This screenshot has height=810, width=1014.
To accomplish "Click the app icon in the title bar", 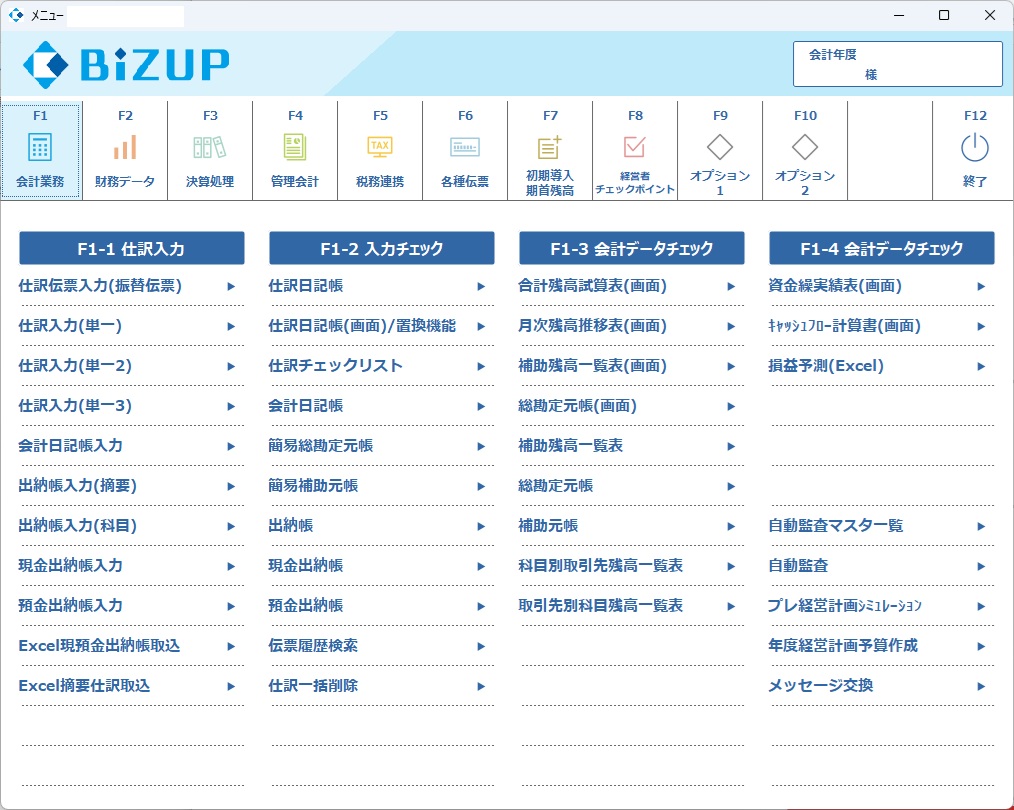I will coord(16,15).
